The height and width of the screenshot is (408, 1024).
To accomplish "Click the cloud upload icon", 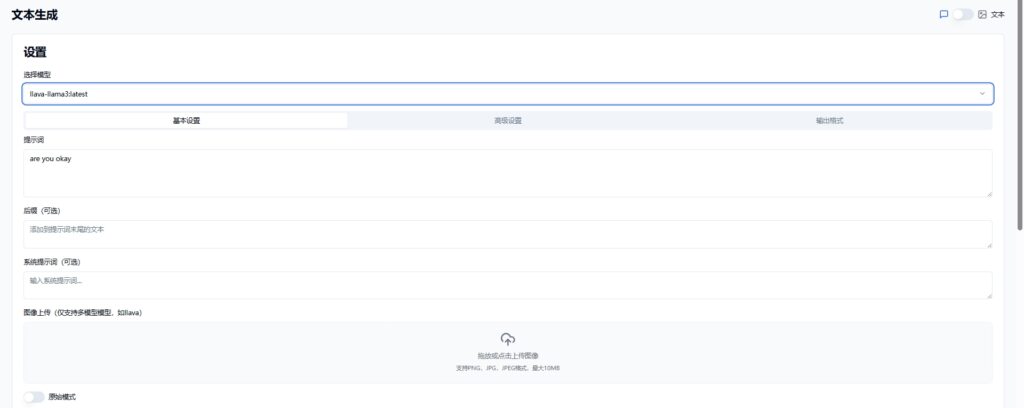I will pos(508,339).
